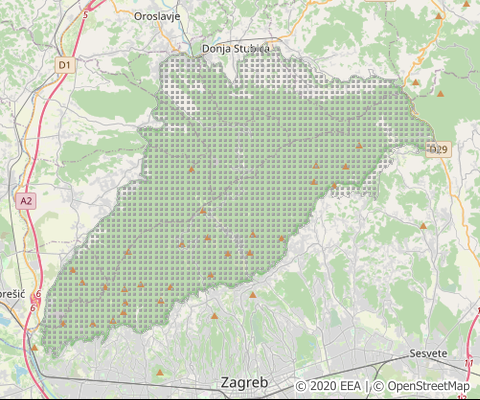Screen dimensions: 480x400
Task: Click the partially visible Zaprešić label
Action: click(12, 294)
